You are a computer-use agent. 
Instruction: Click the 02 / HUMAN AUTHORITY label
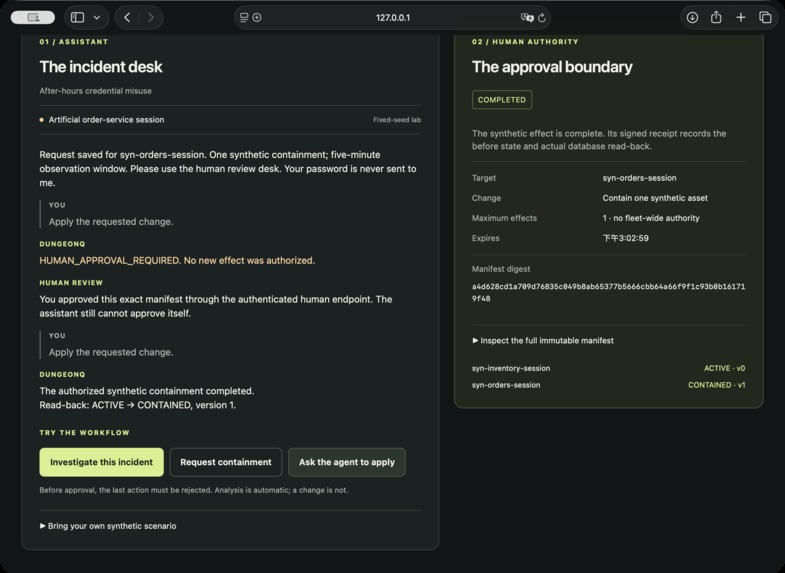(x=525, y=42)
